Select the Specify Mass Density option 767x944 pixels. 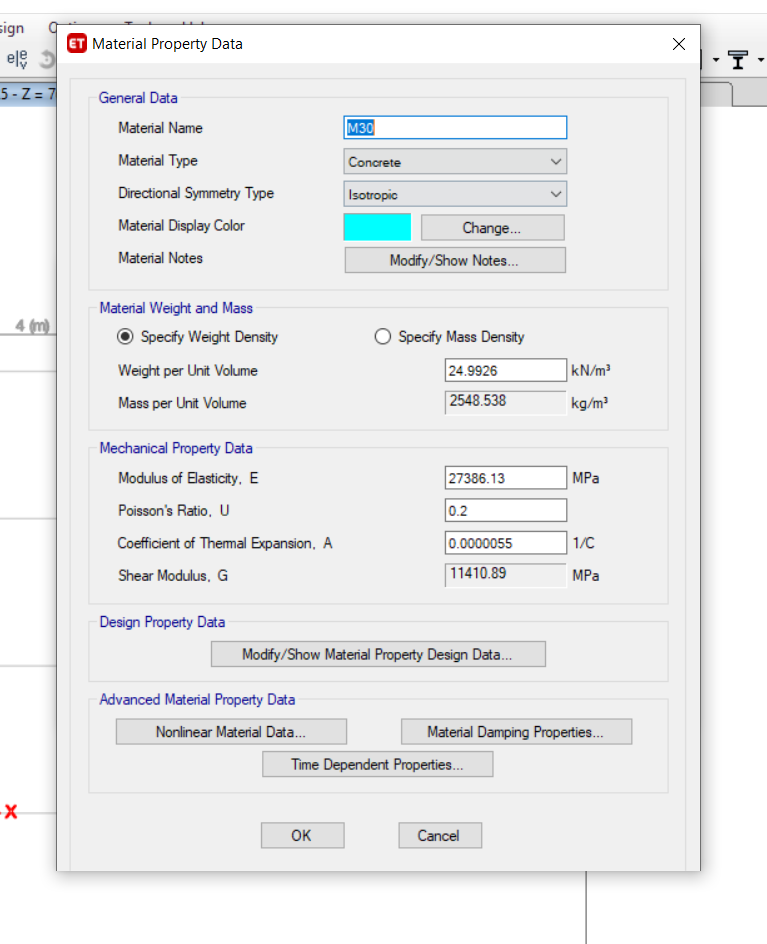383,337
